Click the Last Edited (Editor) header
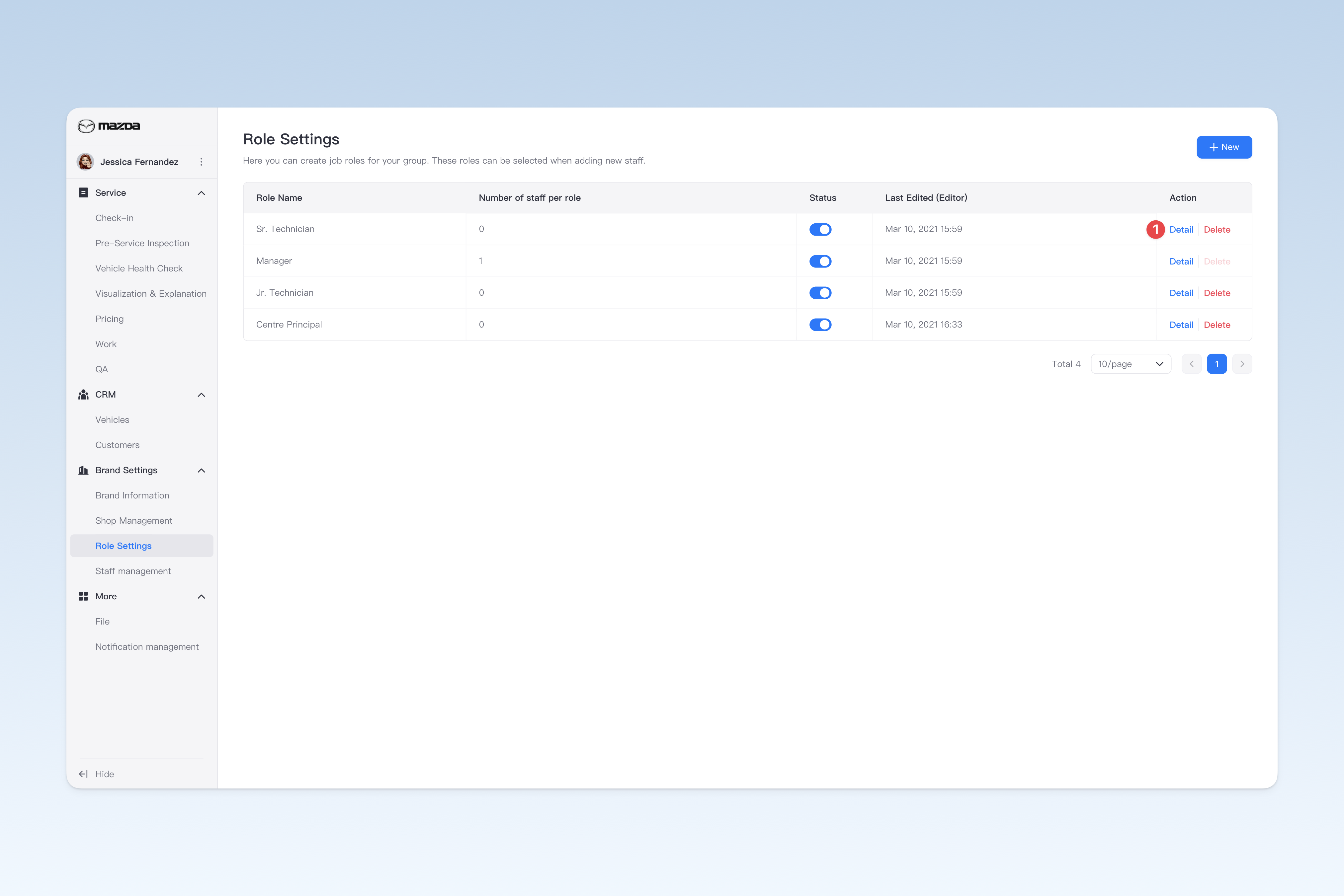Image resolution: width=1344 pixels, height=896 pixels. tap(926, 198)
